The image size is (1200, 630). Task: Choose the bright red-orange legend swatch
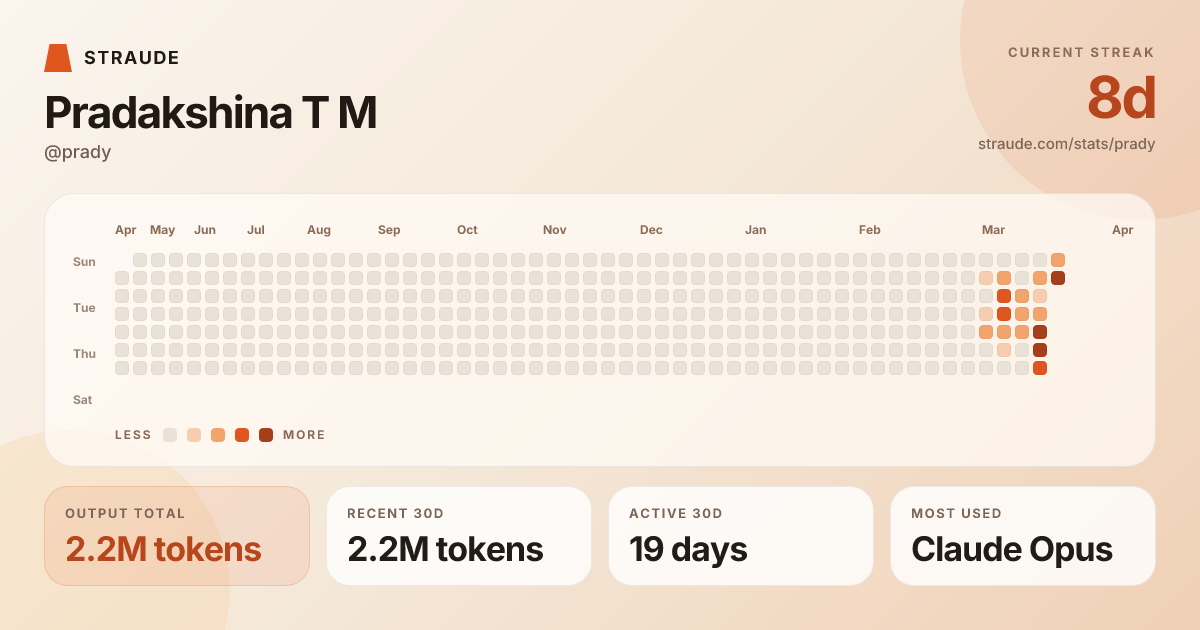pyautogui.click(x=242, y=435)
